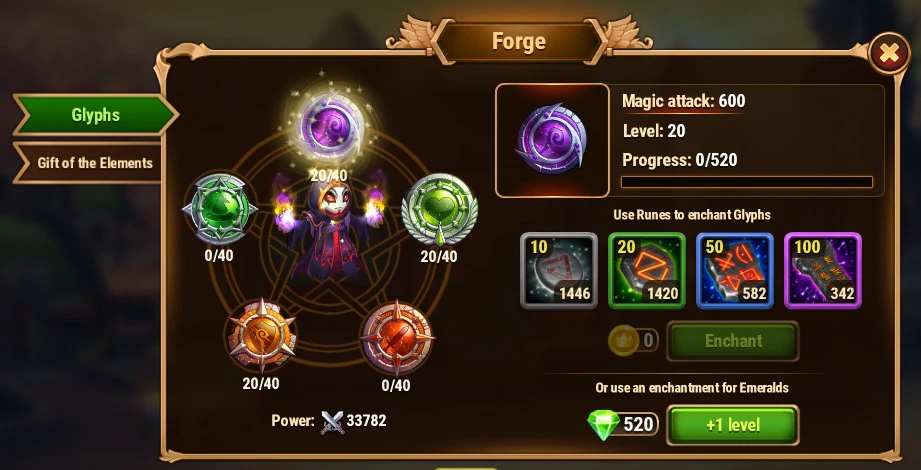Select the purple magic attack glyph on the pentagram
The width and height of the screenshot is (921, 470).
coord(330,127)
